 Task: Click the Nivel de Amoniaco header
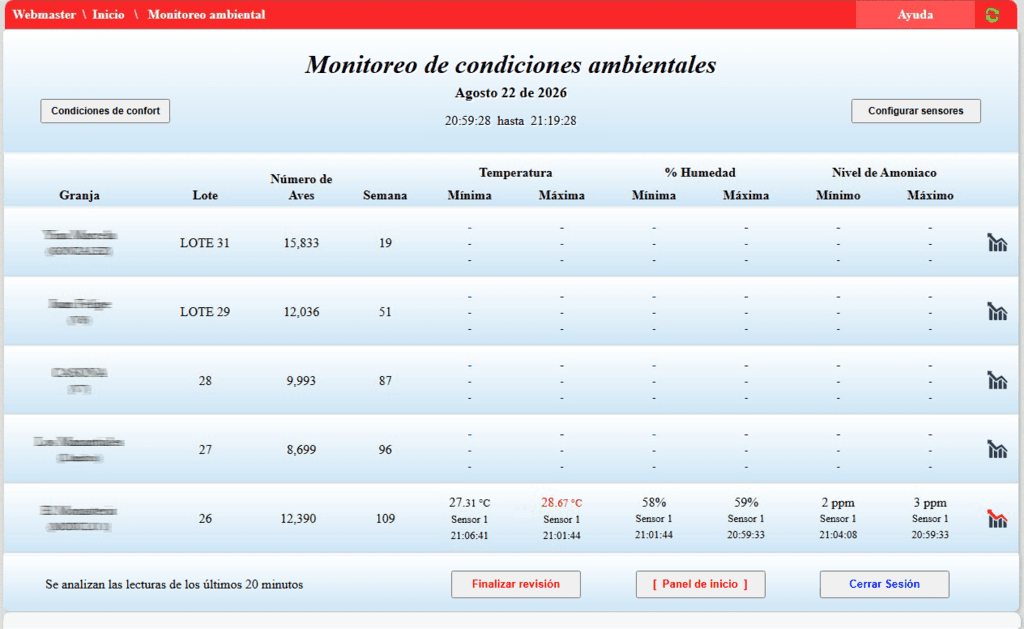tap(884, 172)
